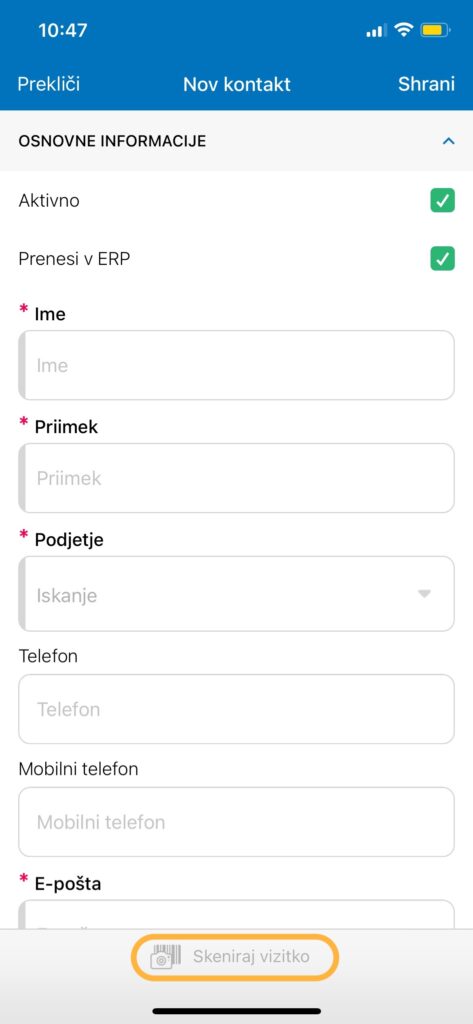
Task: Uncheck the Aktivno checkbox
Action: [x=442, y=200]
